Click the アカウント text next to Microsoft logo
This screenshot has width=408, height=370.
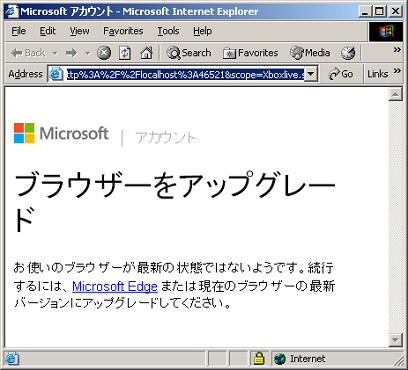pyautogui.click(x=165, y=138)
